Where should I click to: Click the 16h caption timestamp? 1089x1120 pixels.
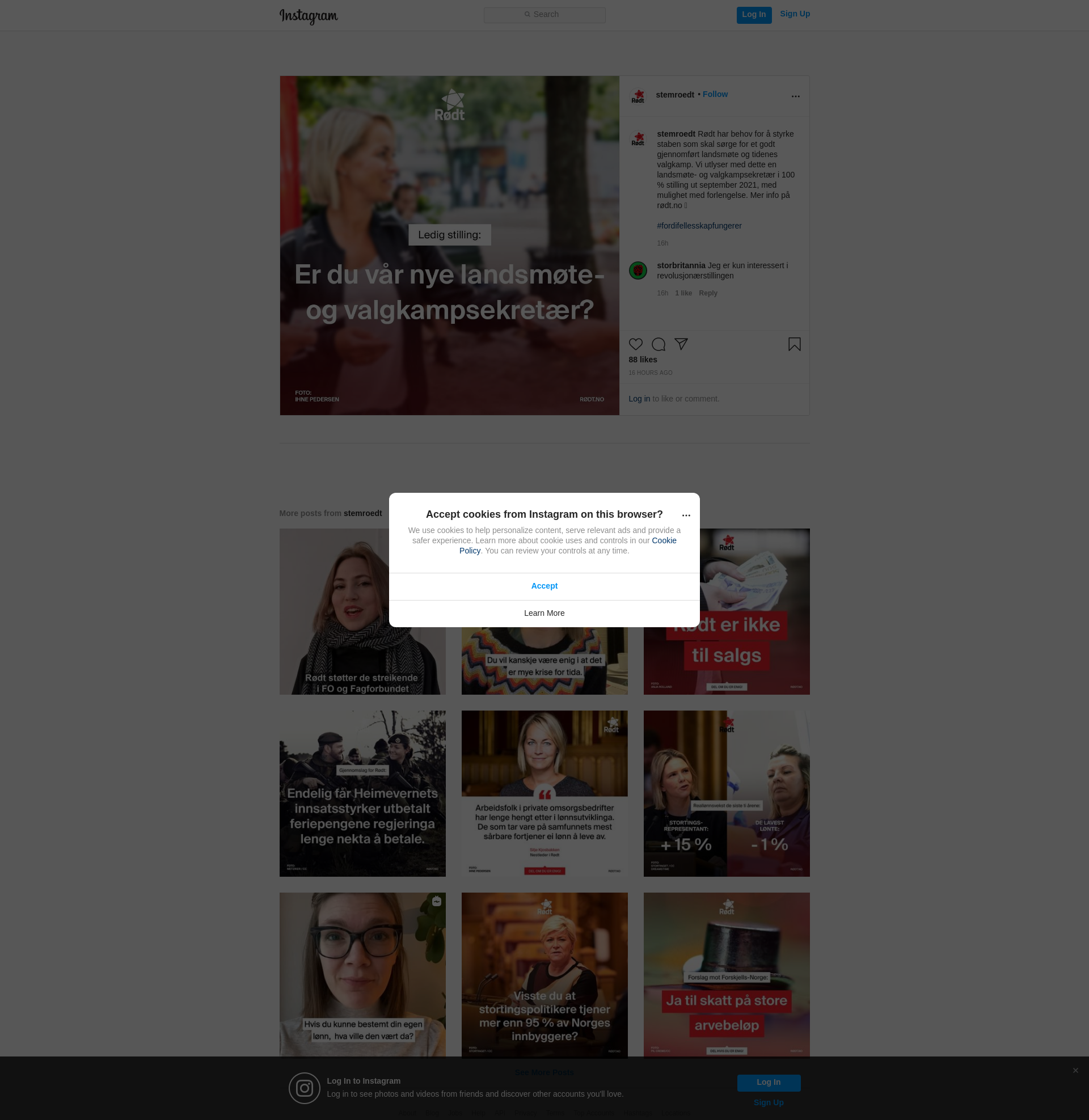click(x=662, y=243)
